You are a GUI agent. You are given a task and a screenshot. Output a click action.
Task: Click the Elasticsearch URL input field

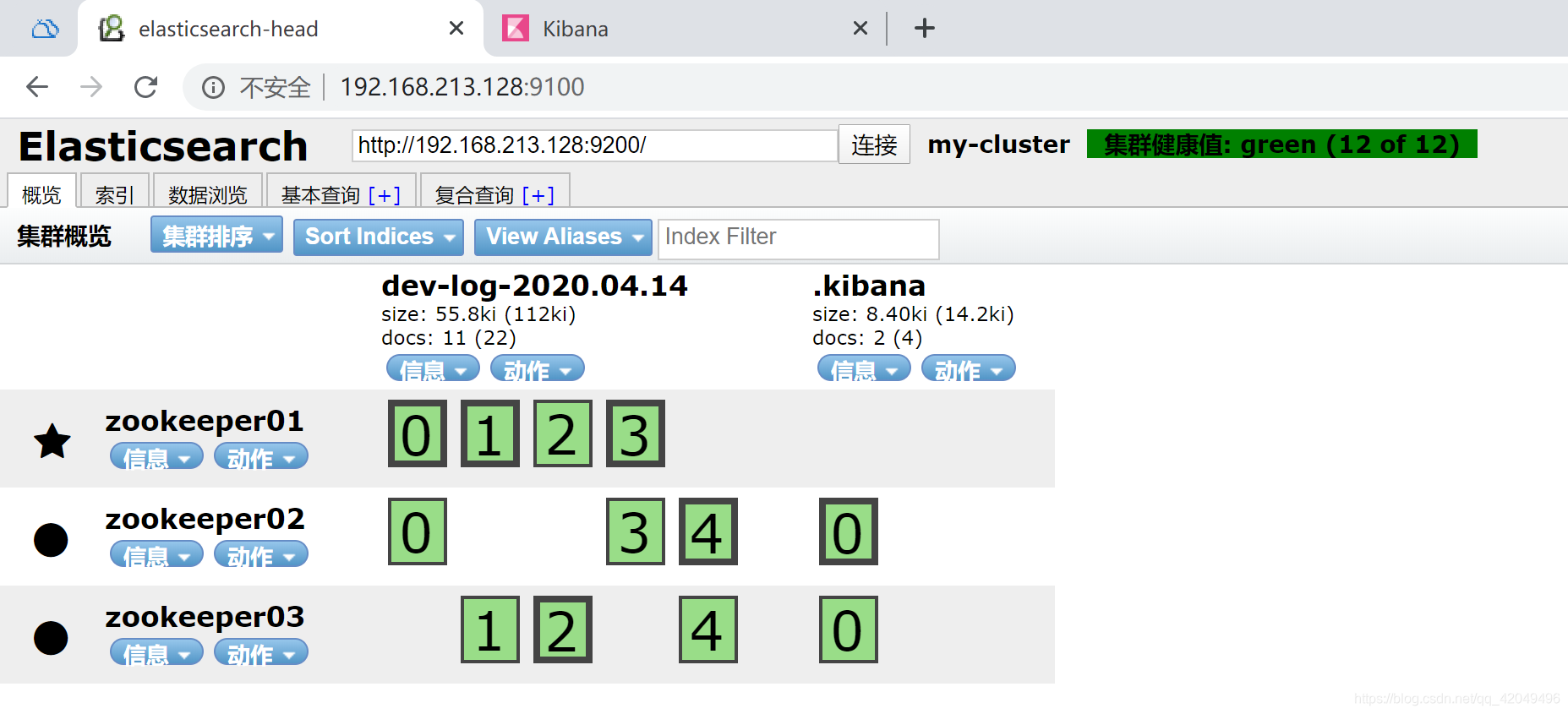point(595,145)
